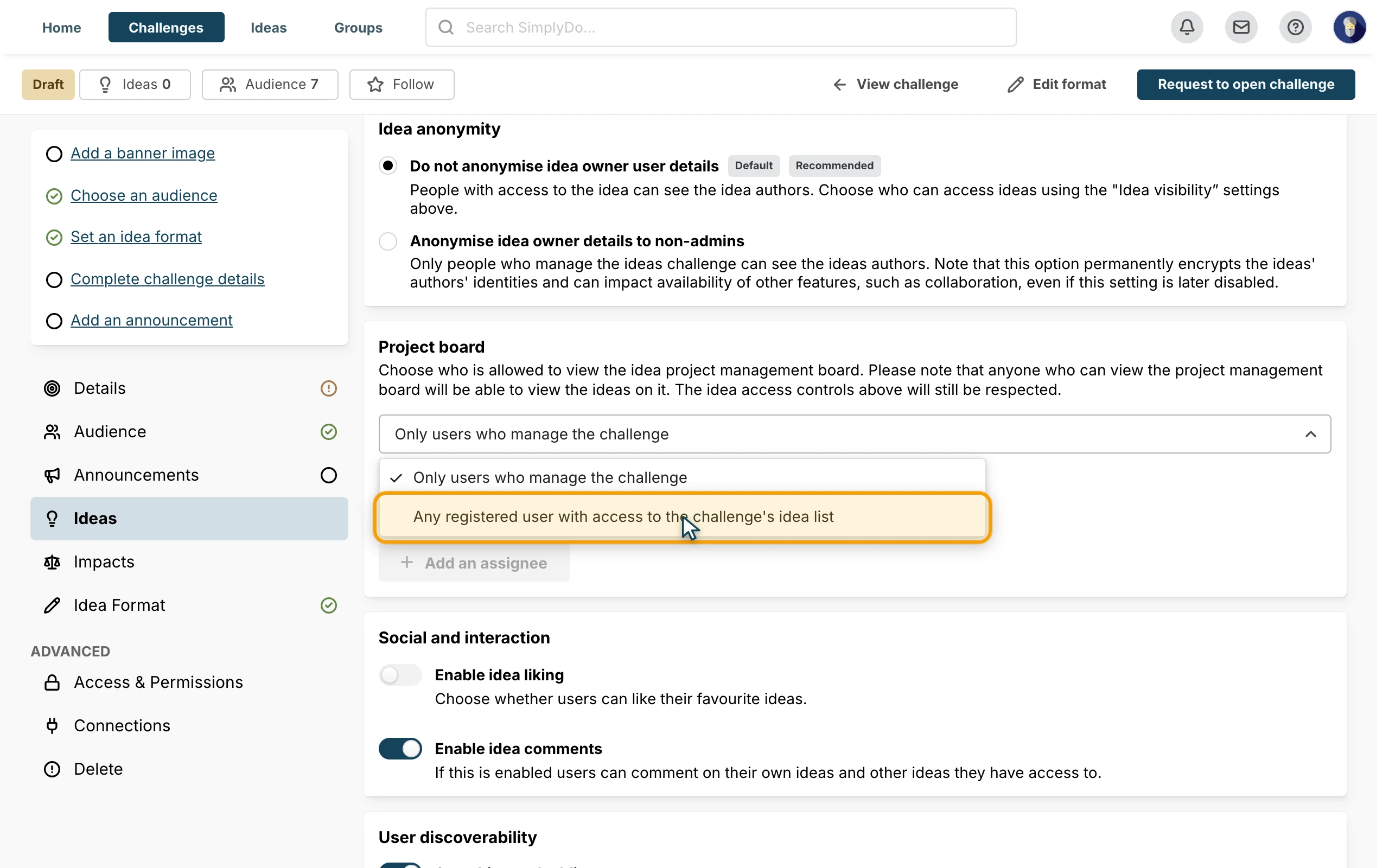Open the Ideas 0 button
This screenshot has width=1389, height=868.
(x=135, y=85)
